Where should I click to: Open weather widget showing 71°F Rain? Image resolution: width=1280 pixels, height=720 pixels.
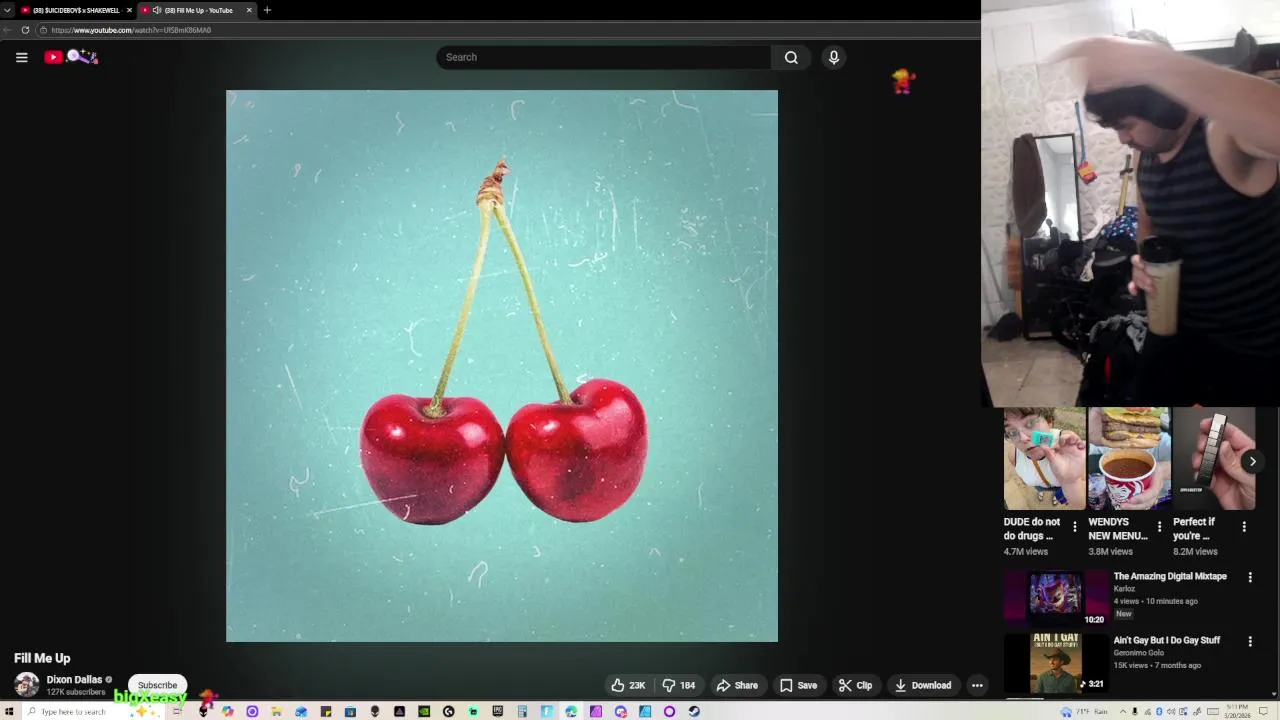point(1086,711)
